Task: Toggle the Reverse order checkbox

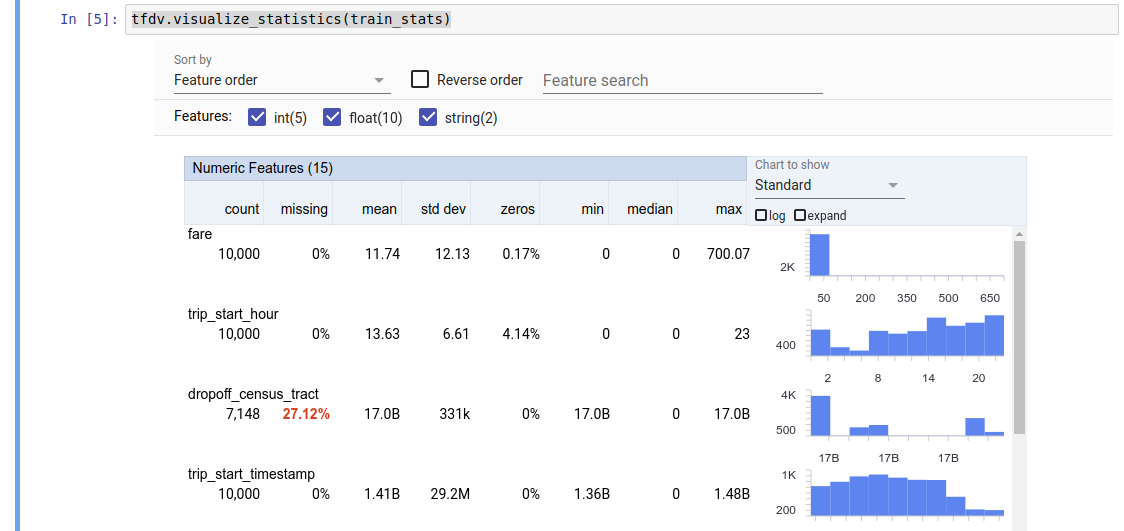Action: (x=420, y=80)
